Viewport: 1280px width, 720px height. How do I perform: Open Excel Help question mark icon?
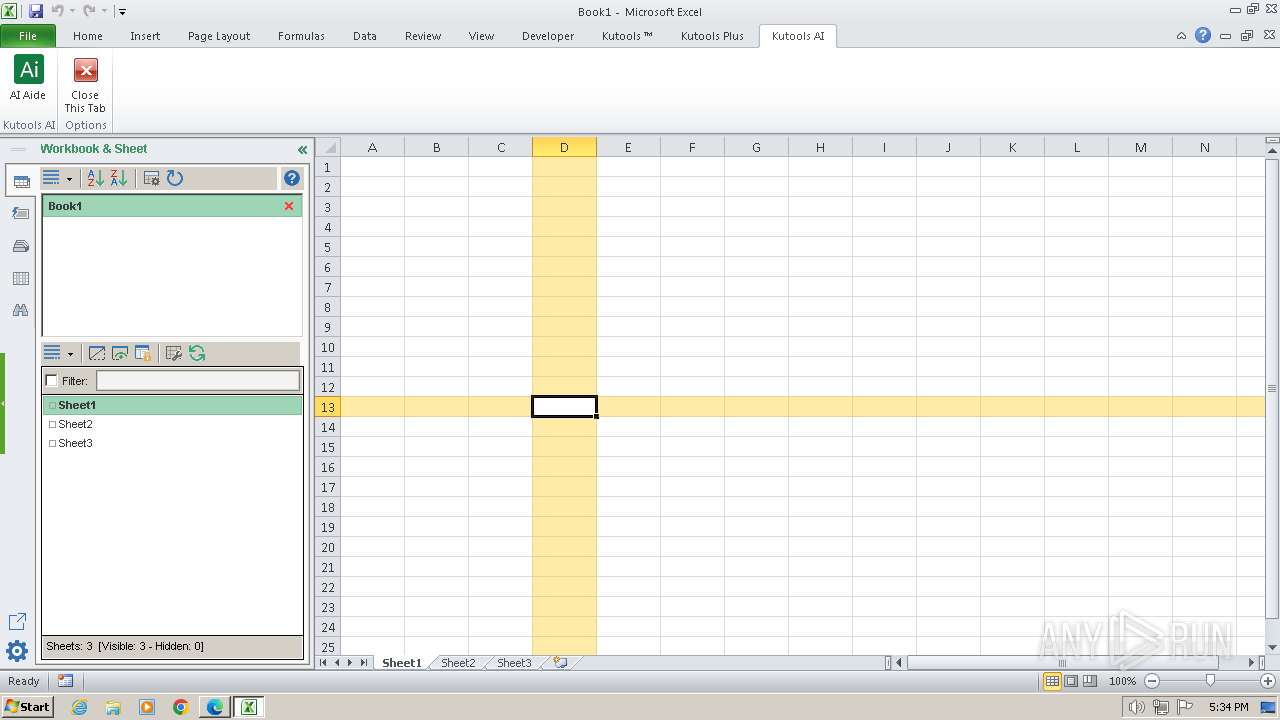click(x=1203, y=35)
